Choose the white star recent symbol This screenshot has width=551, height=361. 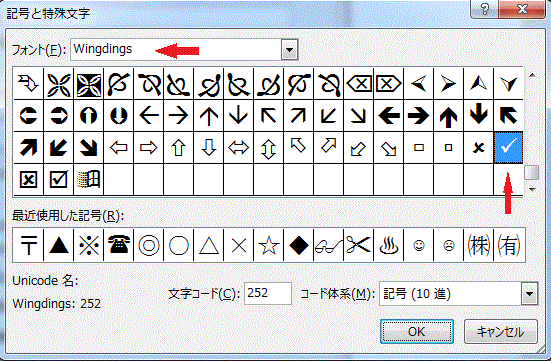(x=268, y=245)
